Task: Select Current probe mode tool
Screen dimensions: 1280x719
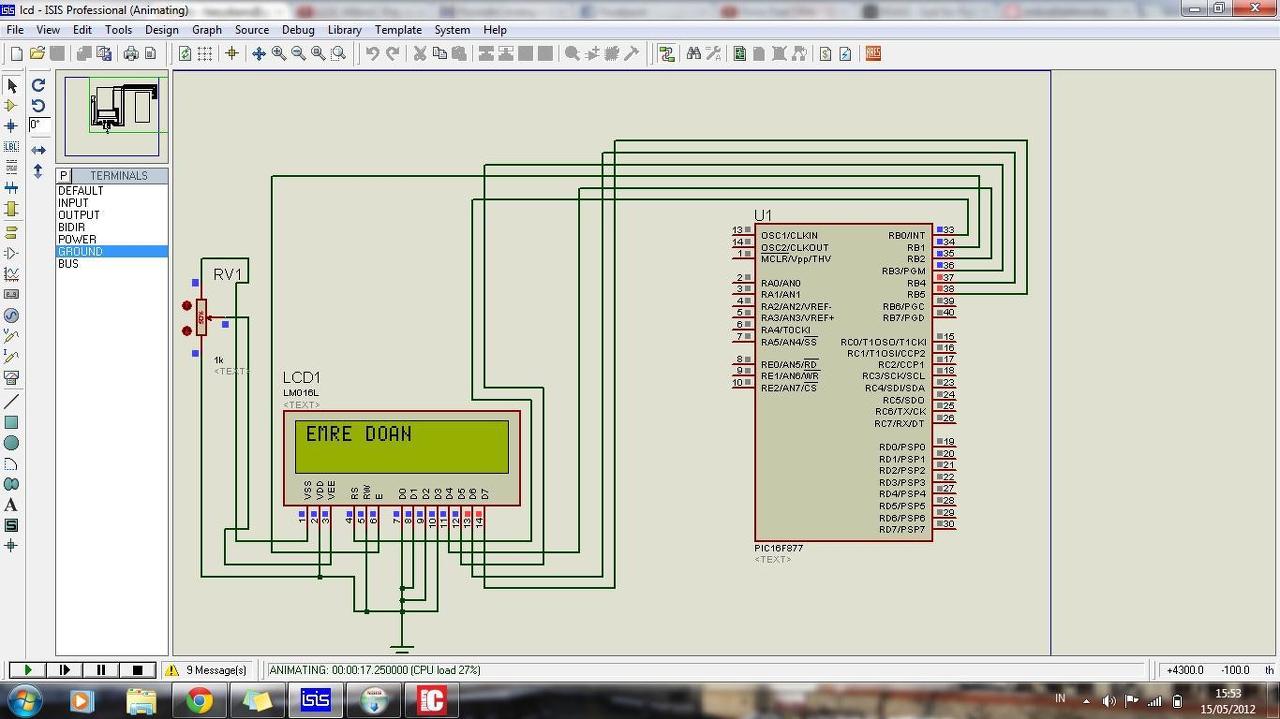Action: pos(12,357)
